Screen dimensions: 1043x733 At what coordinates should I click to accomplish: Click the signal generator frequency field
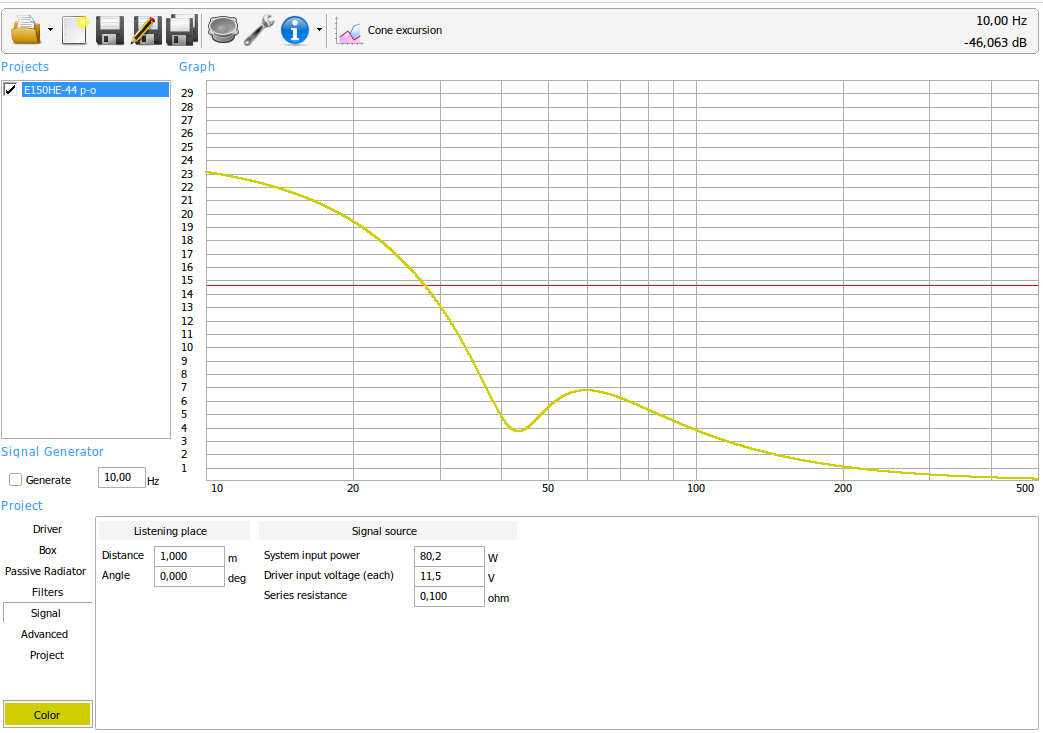point(121,478)
